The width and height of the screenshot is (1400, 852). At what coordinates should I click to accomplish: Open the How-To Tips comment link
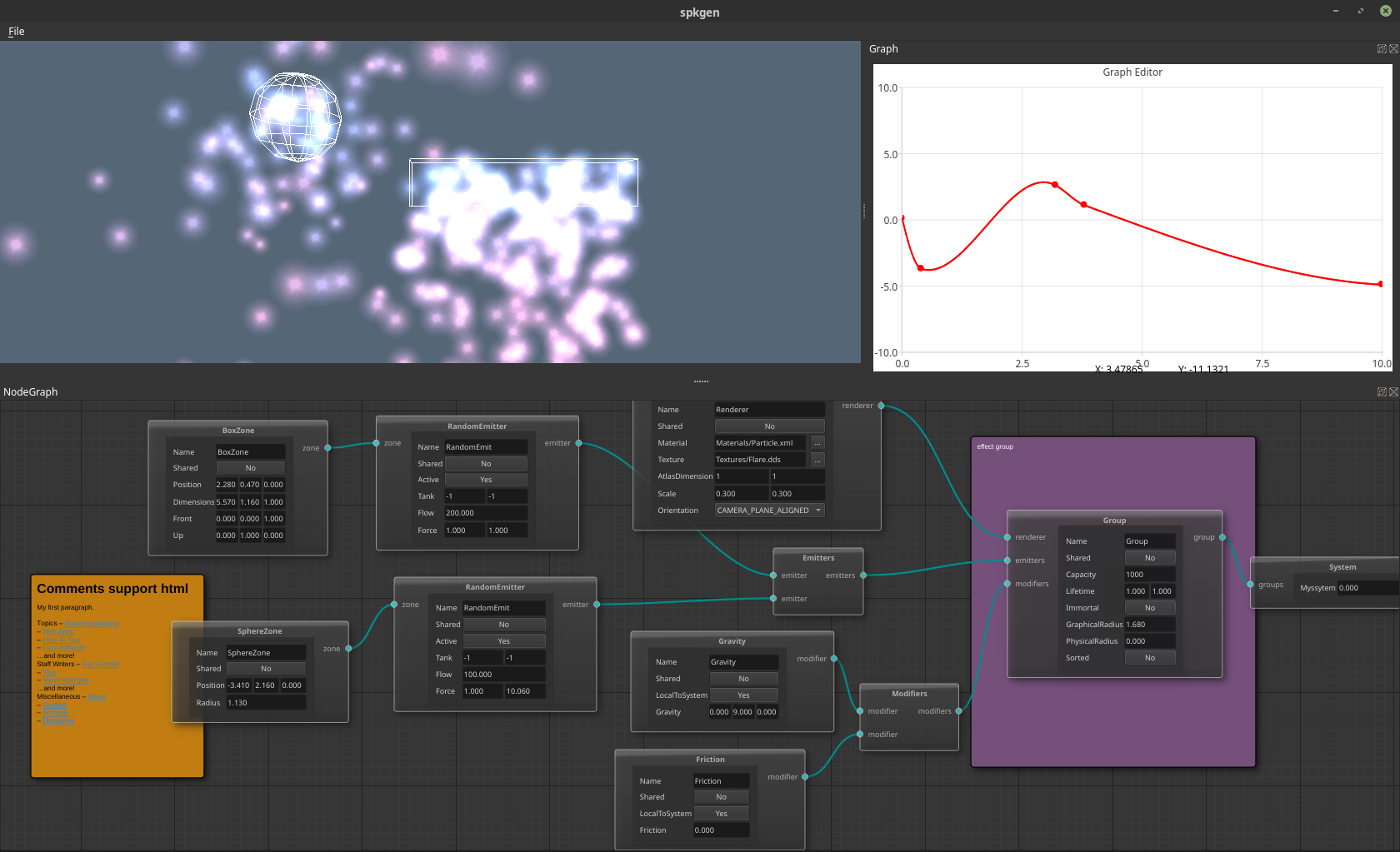[x=62, y=640]
